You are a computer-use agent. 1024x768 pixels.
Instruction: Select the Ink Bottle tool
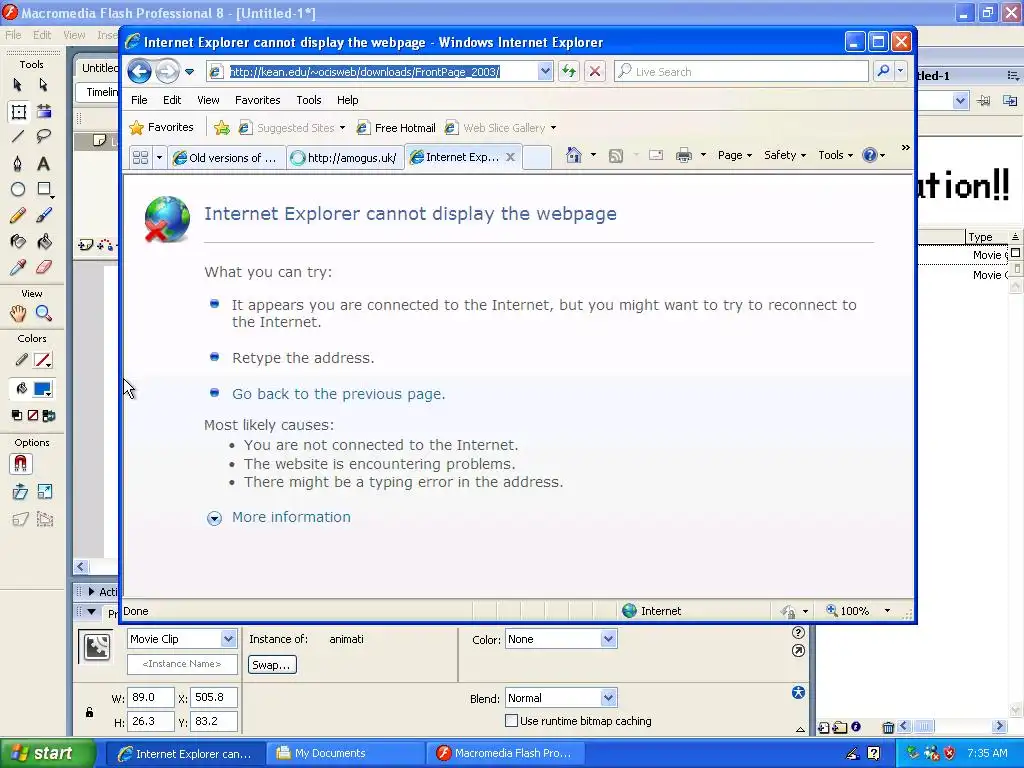(x=18, y=242)
